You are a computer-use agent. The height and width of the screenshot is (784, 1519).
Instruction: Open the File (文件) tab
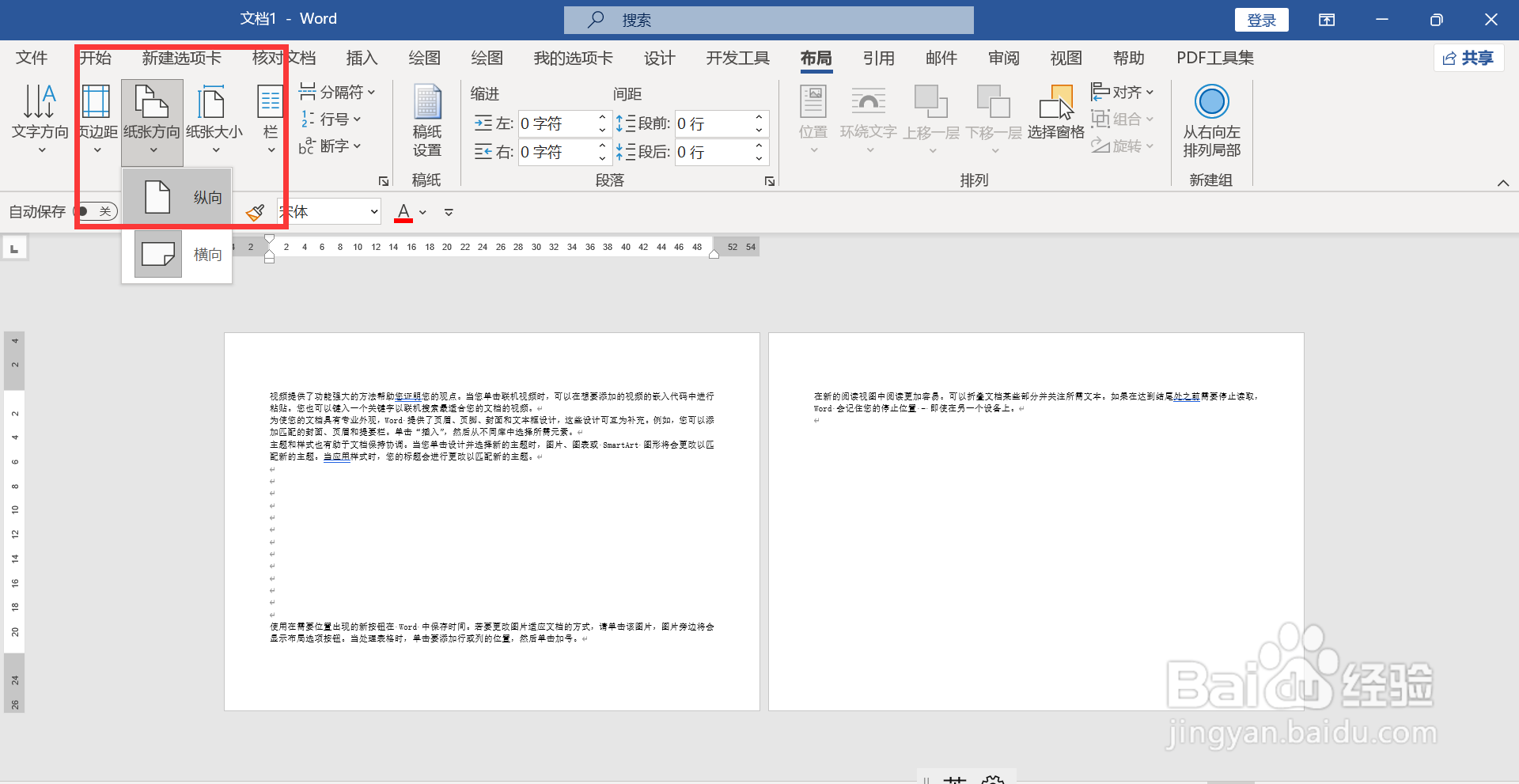tap(32, 58)
